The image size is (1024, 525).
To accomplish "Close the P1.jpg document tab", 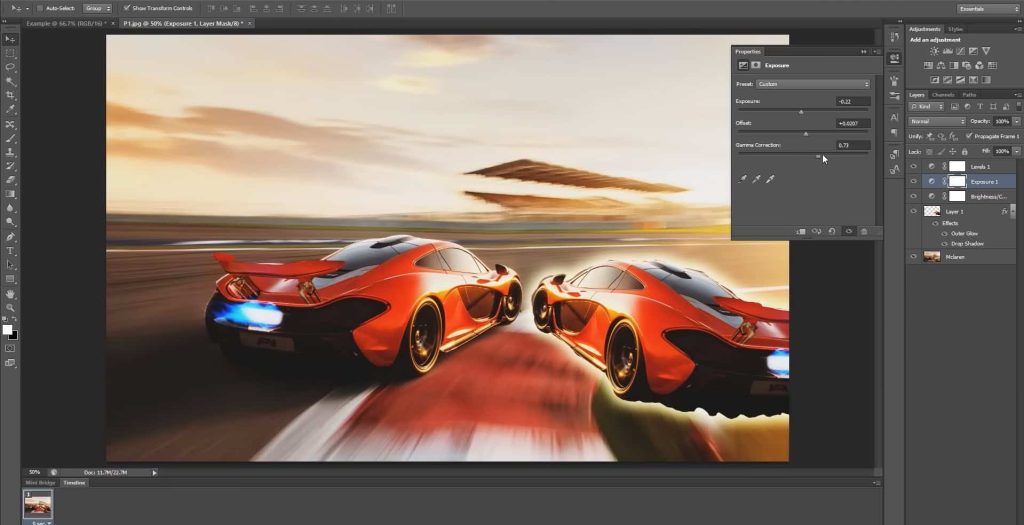I will click(249, 24).
